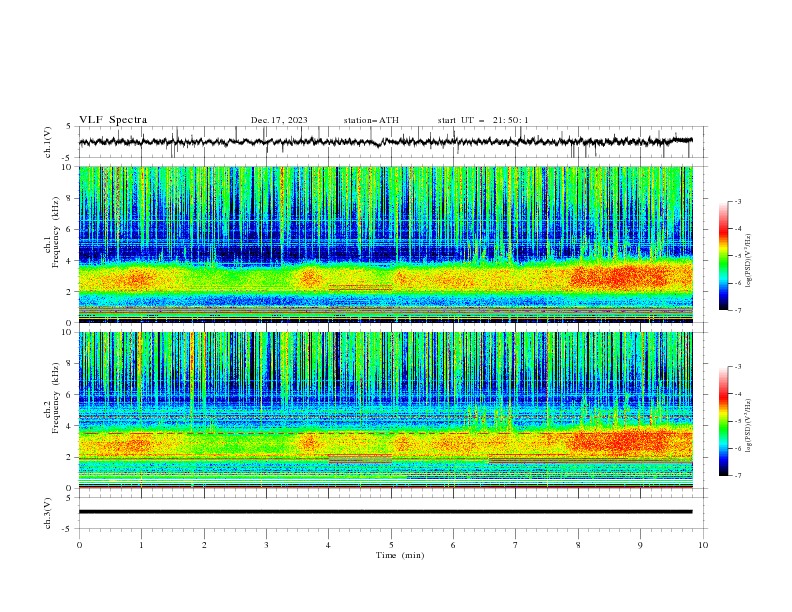Click time axis tick label "3"
This screenshot has width=792, height=612.
coord(266,545)
